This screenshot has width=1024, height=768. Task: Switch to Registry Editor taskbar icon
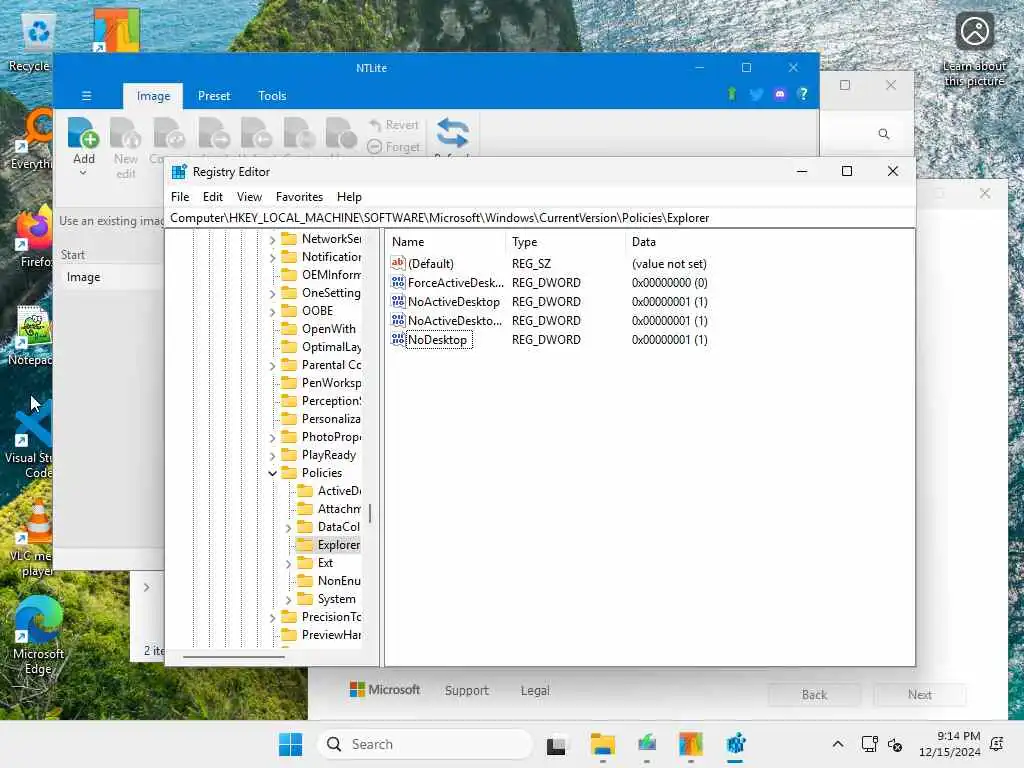(x=735, y=744)
